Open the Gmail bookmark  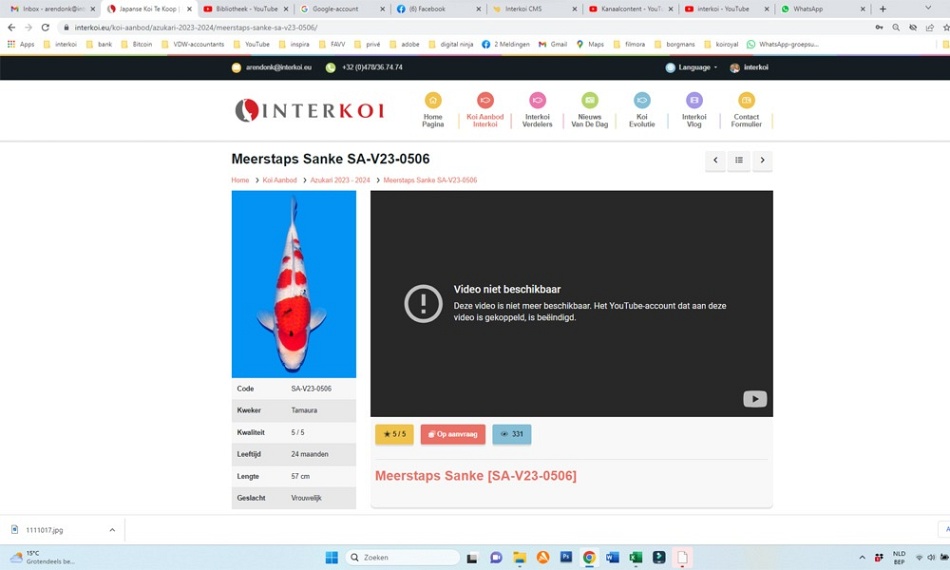553,44
